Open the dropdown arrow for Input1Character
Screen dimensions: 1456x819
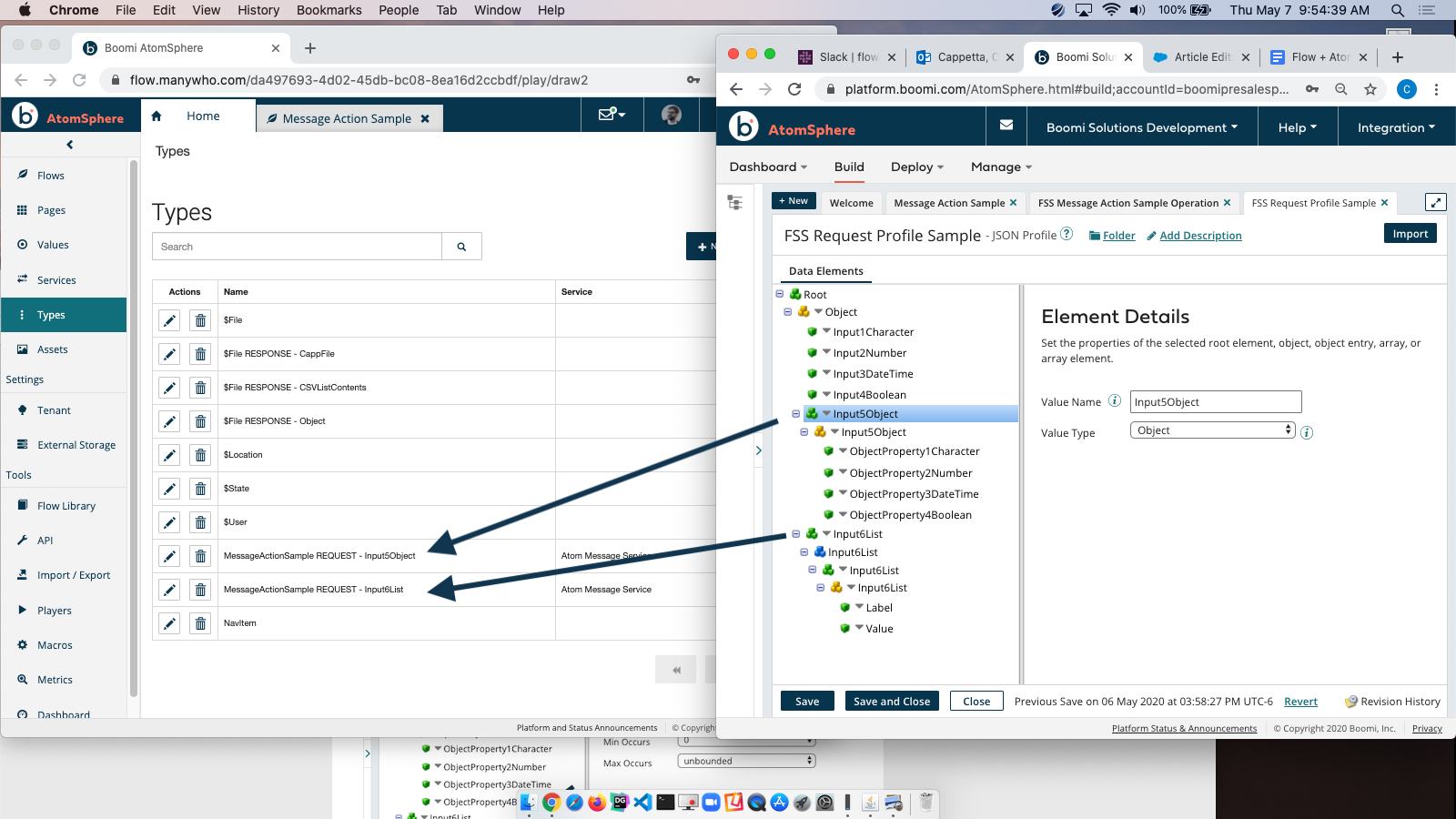pos(826,330)
